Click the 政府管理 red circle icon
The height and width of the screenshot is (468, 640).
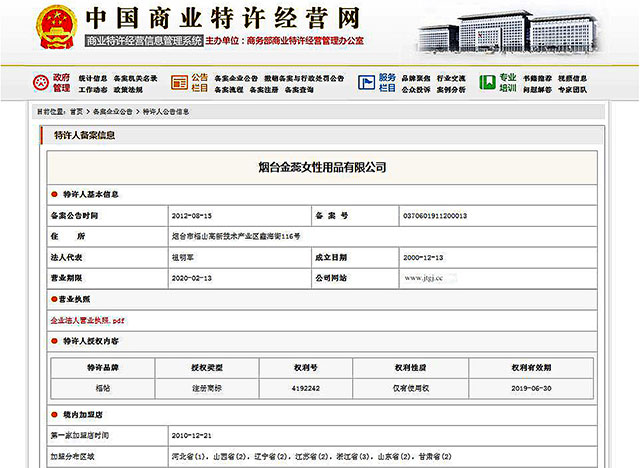[x=40, y=83]
